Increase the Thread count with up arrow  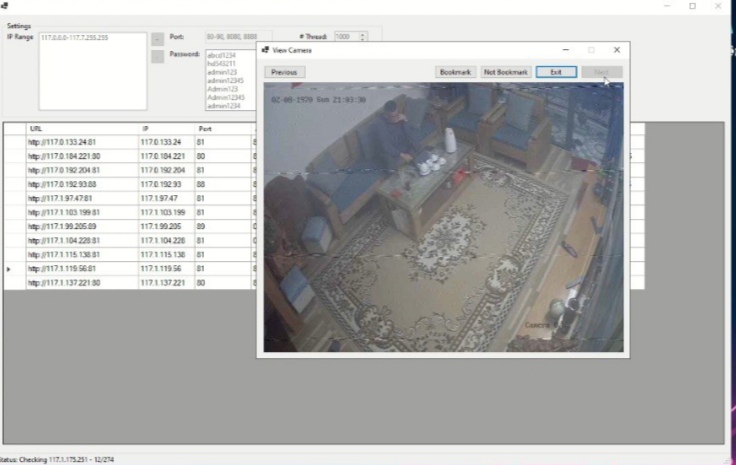pyautogui.click(x=362, y=34)
